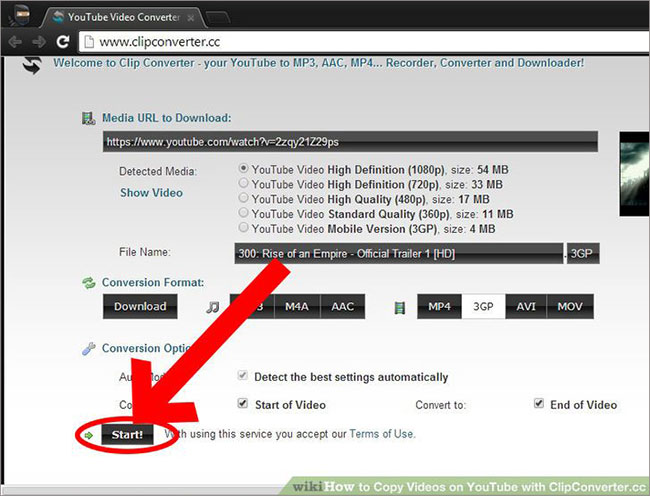Viewport: 650px width, 496px height.
Task: Reload the page with the refresh icon
Action: click(63, 41)
